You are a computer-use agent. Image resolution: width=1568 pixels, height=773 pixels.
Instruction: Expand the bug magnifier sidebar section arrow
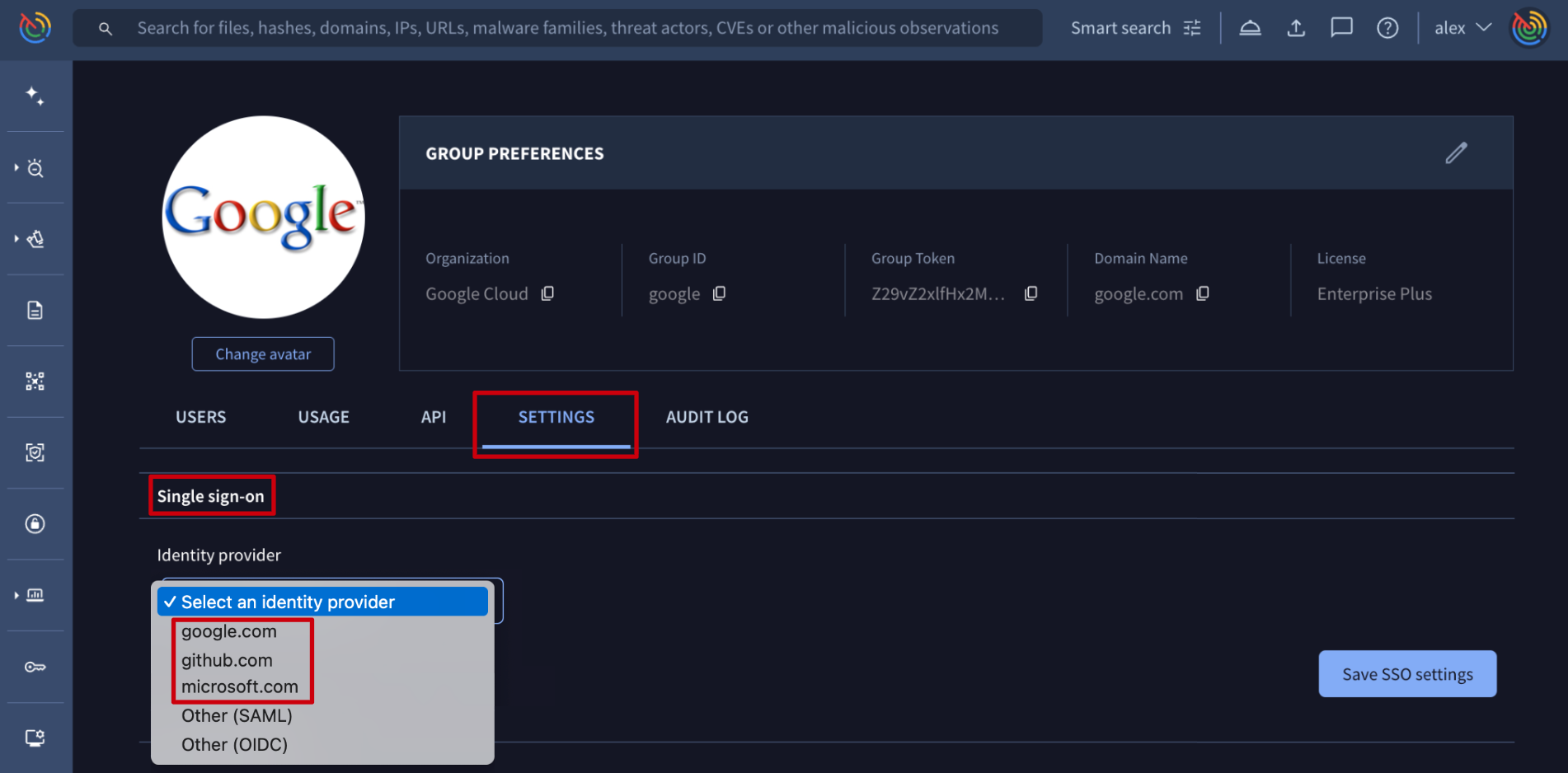click(x=16, y=167)
